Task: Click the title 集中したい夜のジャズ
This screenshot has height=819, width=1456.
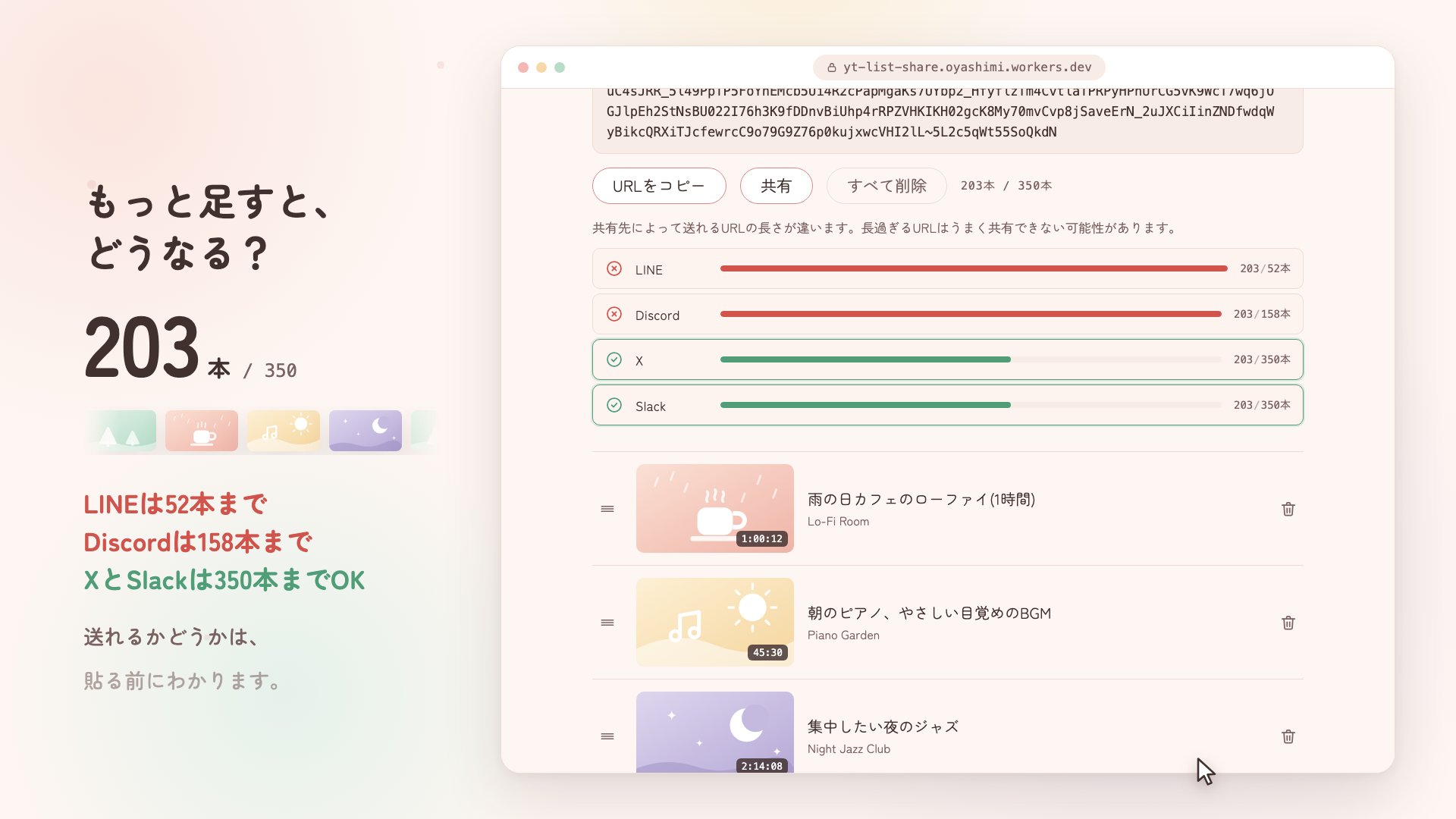Action: [x=883, y=726]
